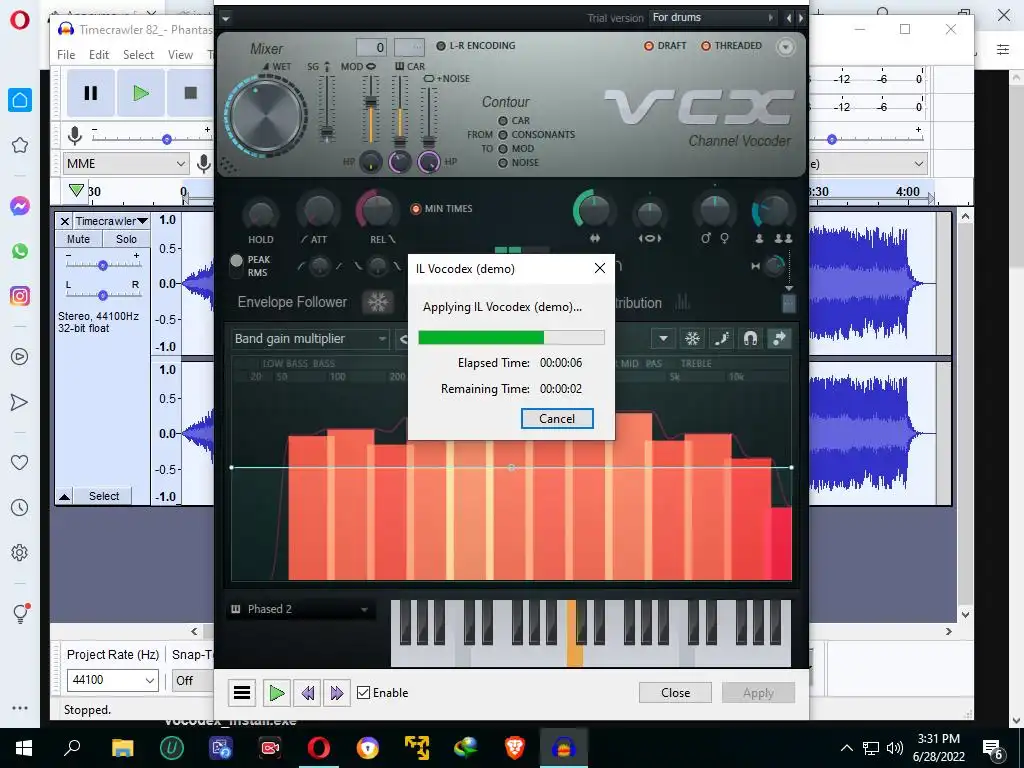
Task: Click the taskbar volume speaker icon
Action: click(895, 748)
